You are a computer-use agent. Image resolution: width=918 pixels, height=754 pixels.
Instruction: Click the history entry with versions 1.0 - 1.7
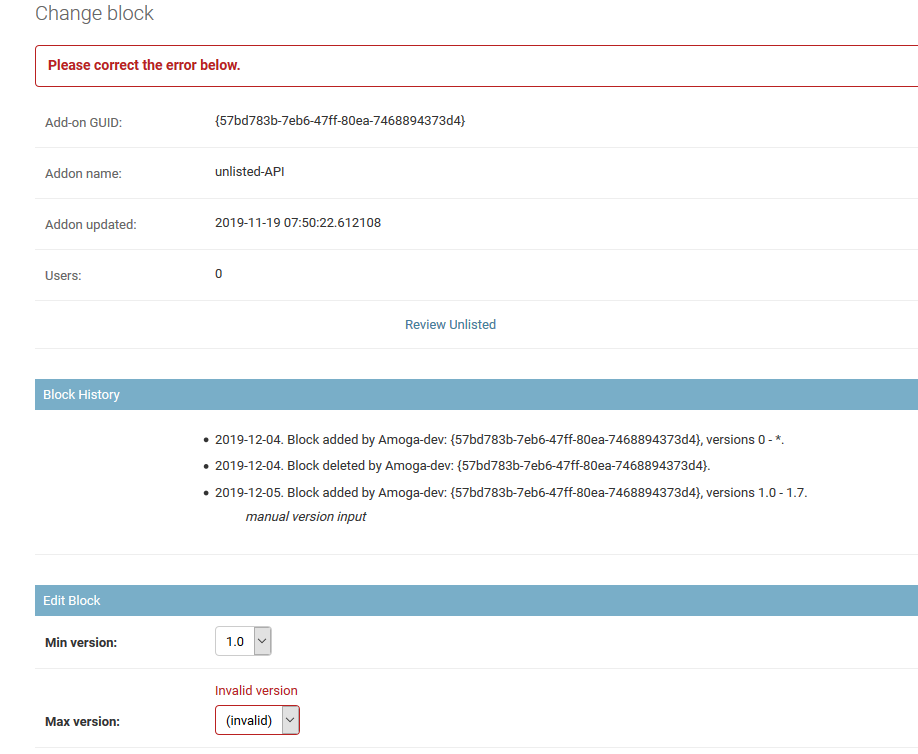pos(511,492)
